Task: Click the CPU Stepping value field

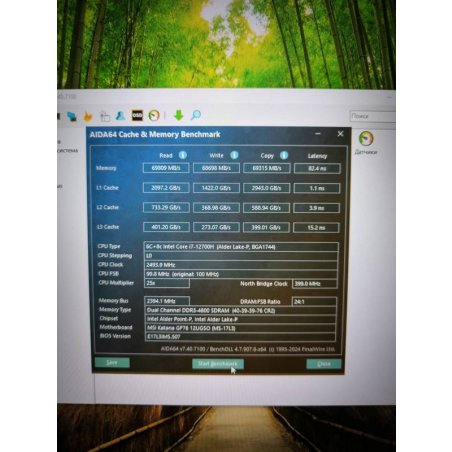Action: pos(241,256)
